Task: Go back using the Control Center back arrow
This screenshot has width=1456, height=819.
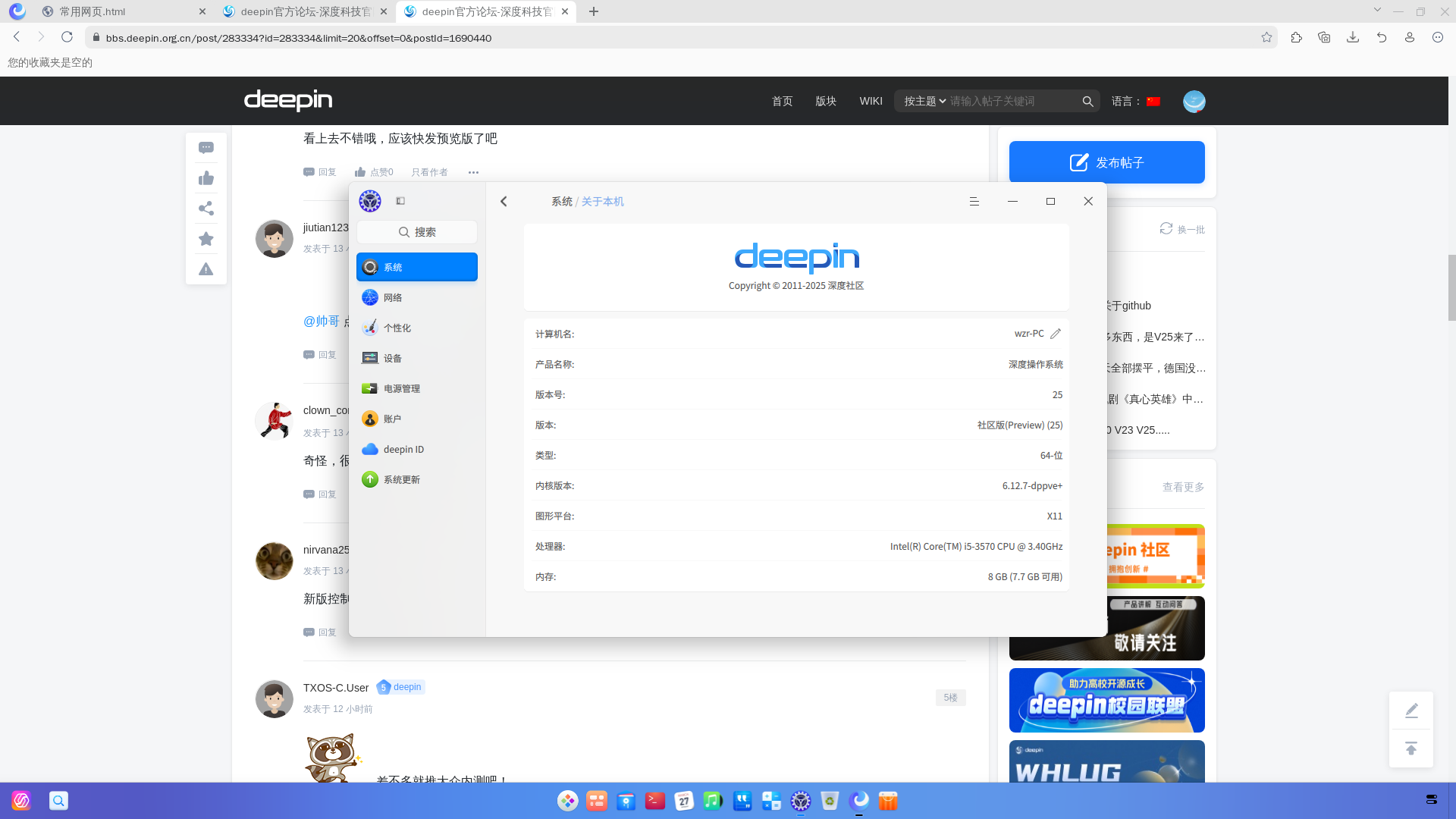Action: point(504,202)
